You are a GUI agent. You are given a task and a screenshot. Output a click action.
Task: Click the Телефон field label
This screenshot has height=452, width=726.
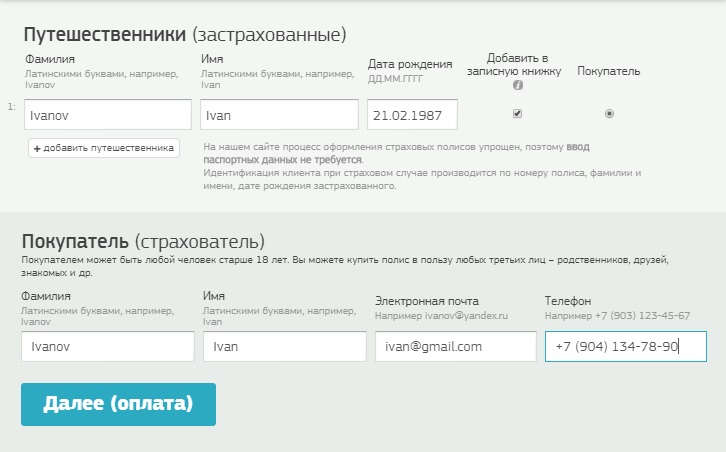tap(568, 301)
